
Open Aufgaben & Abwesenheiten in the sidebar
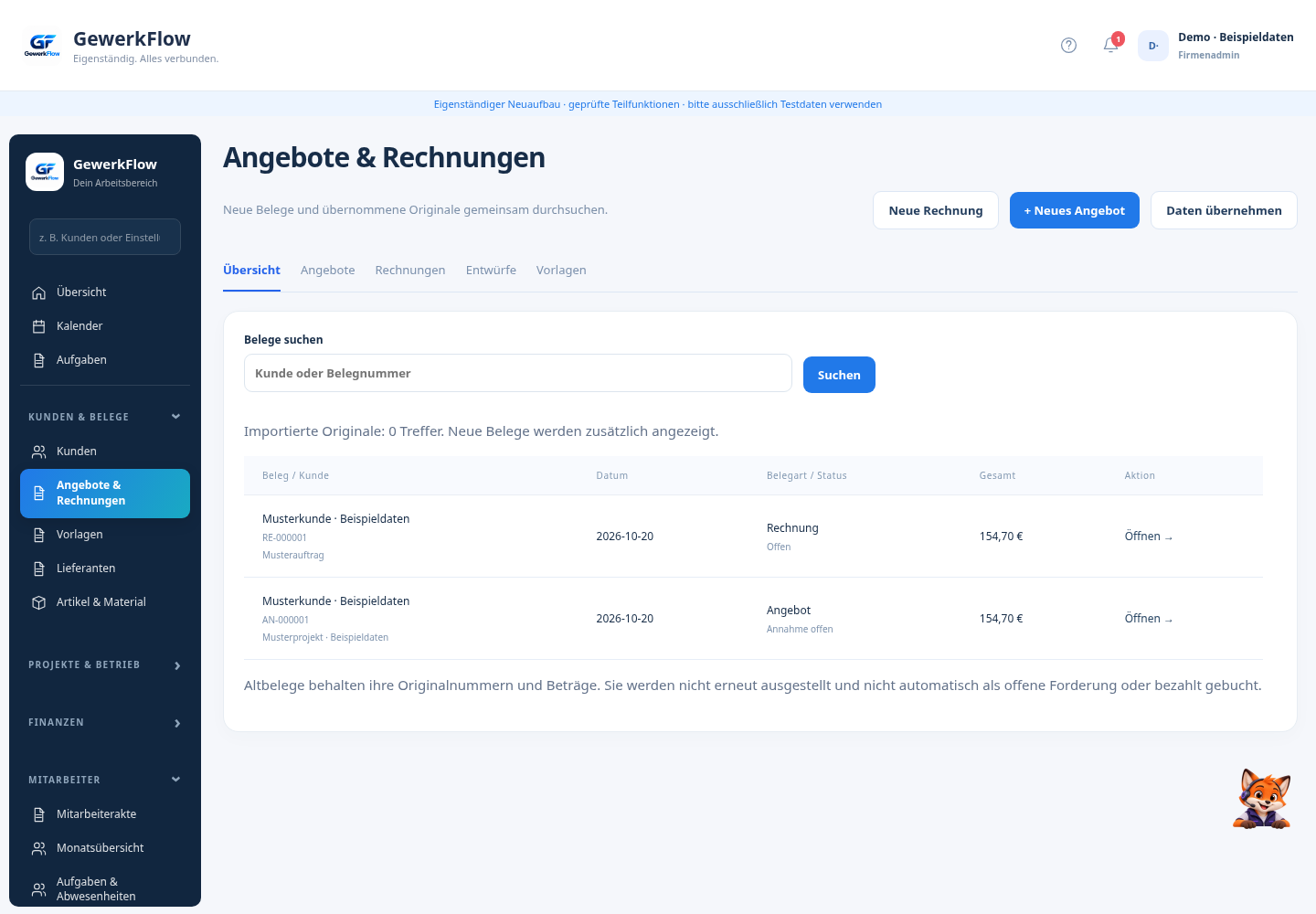click(105, 889)
